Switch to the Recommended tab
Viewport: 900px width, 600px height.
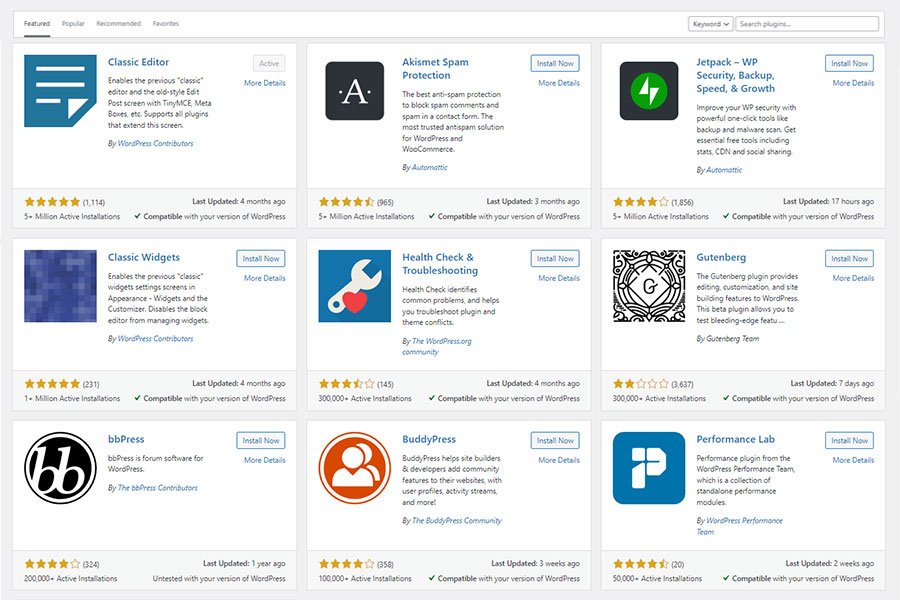pos(118,23)
